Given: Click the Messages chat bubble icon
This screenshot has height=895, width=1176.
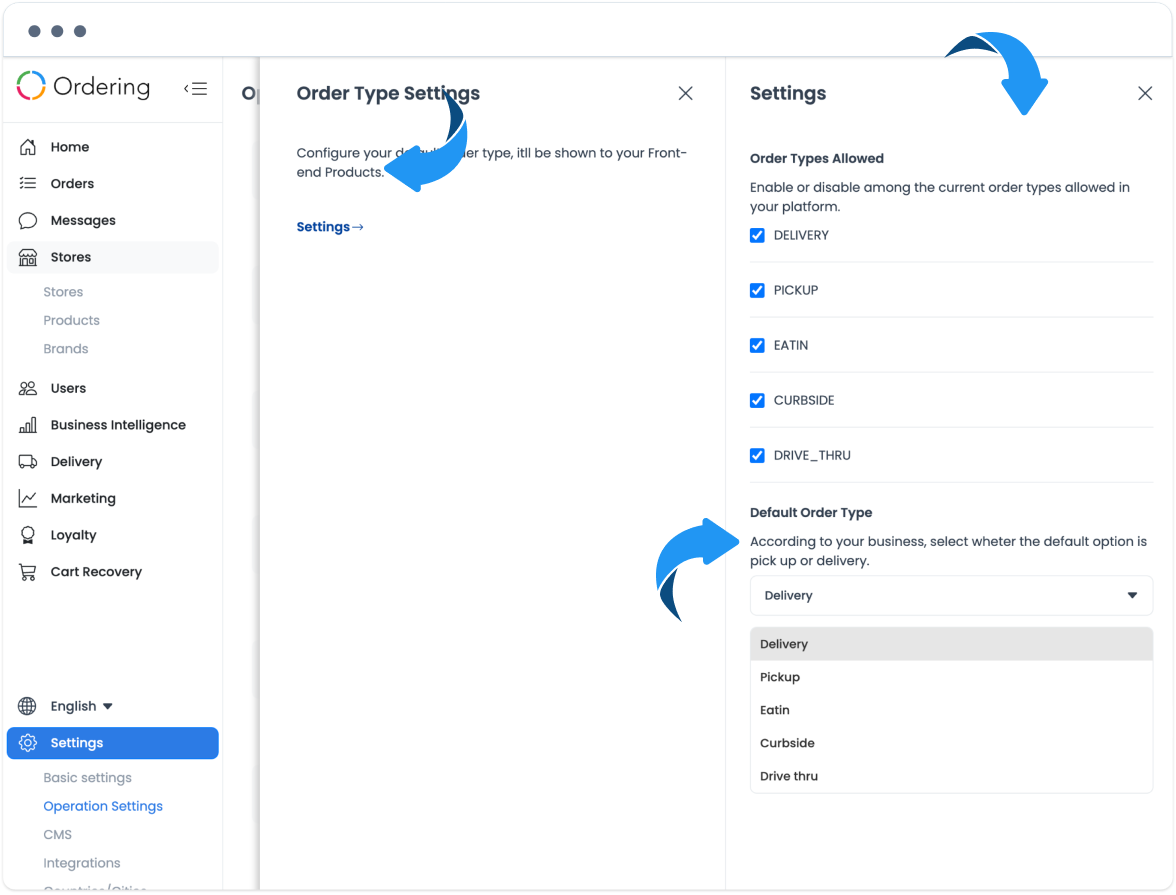Looking at the screenshot, I should 28,221.
